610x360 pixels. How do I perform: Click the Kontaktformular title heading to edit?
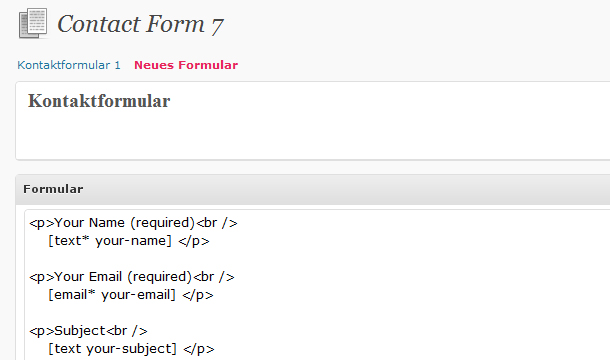(x=99, y=101)
